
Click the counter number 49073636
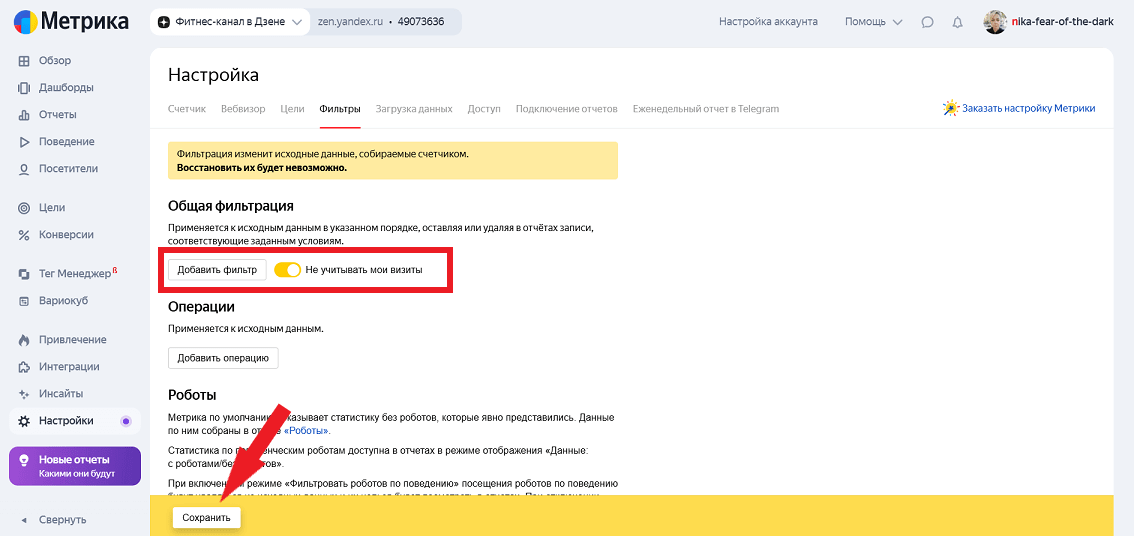tap(421, 22)
